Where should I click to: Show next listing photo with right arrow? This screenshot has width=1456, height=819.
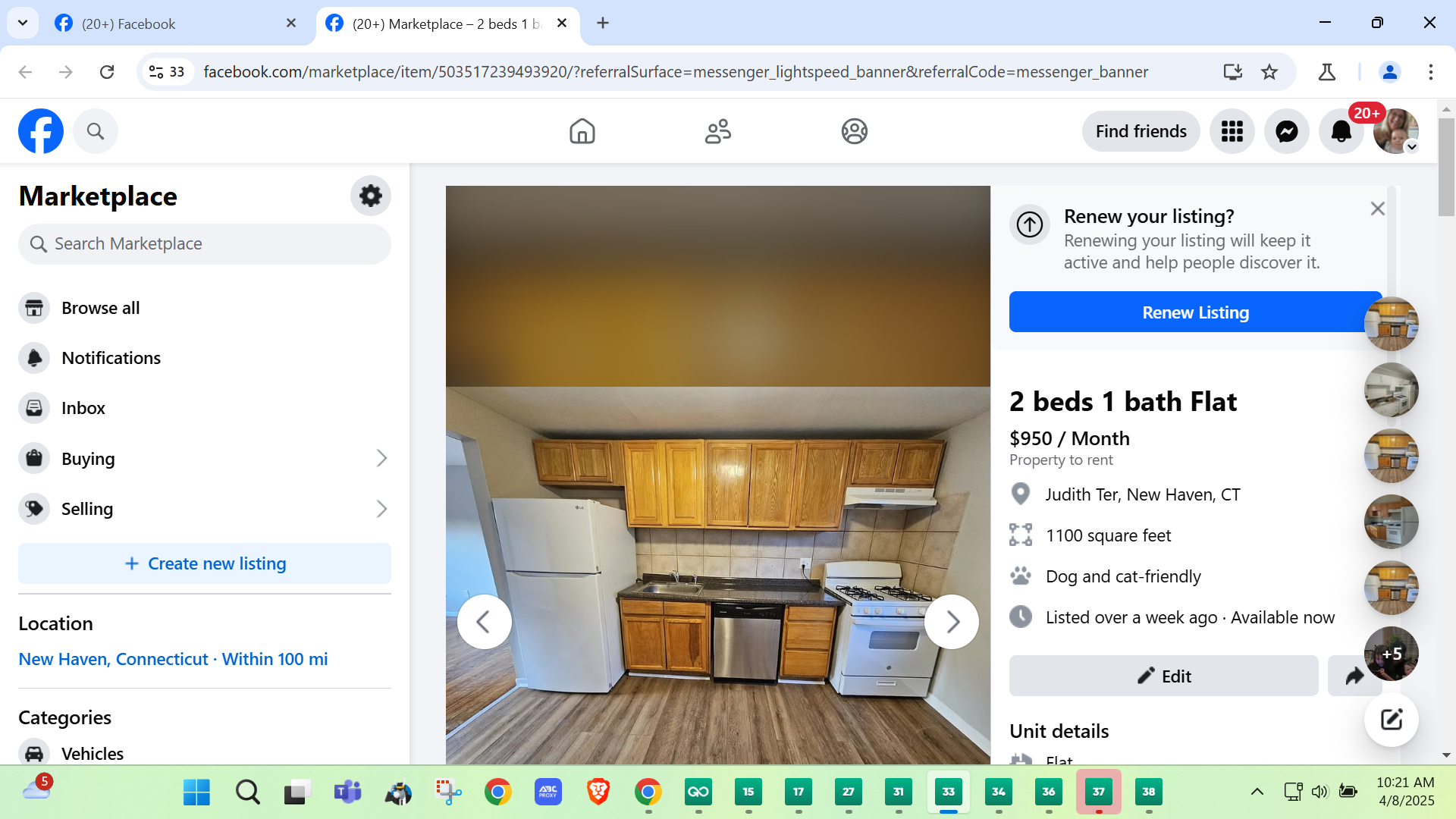click(952, 622)
